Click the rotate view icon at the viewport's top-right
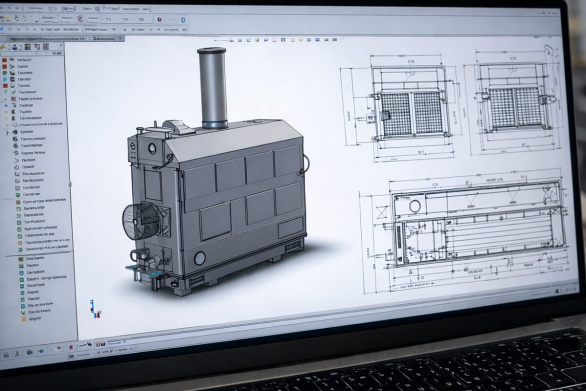Viewport: 586px width, 391px height. (549, 49)
